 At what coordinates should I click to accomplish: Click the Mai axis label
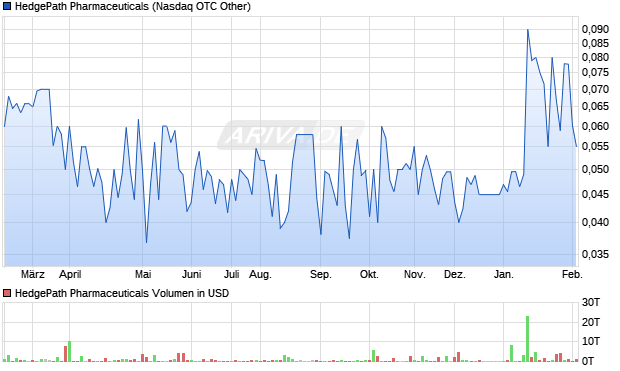tap(143, 274)
